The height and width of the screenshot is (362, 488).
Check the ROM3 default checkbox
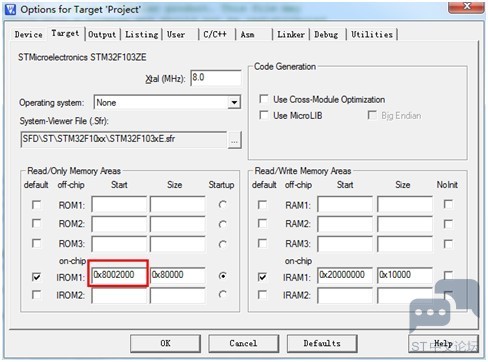point(36,243)
